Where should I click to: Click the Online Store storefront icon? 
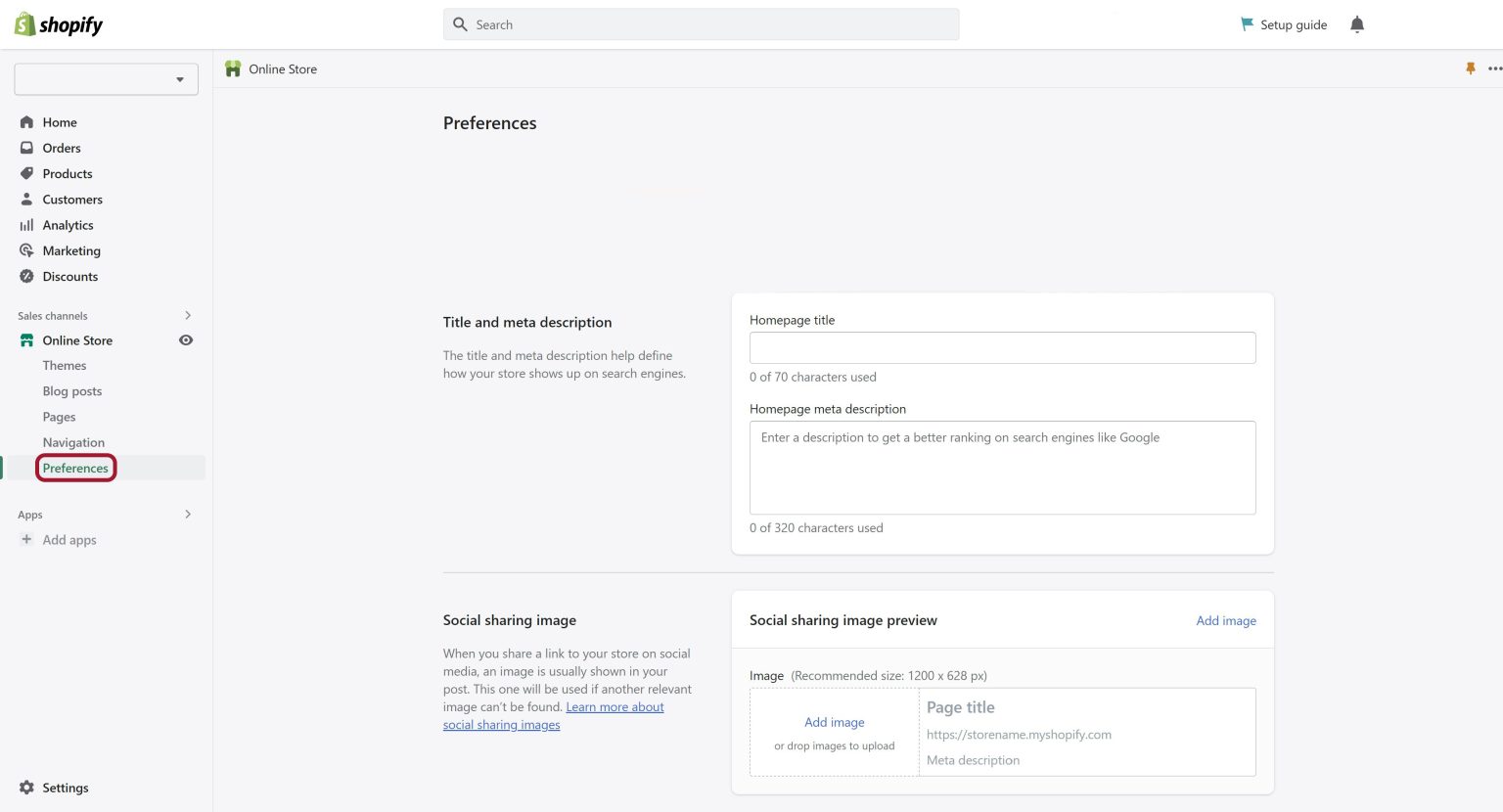click(26, 339)
